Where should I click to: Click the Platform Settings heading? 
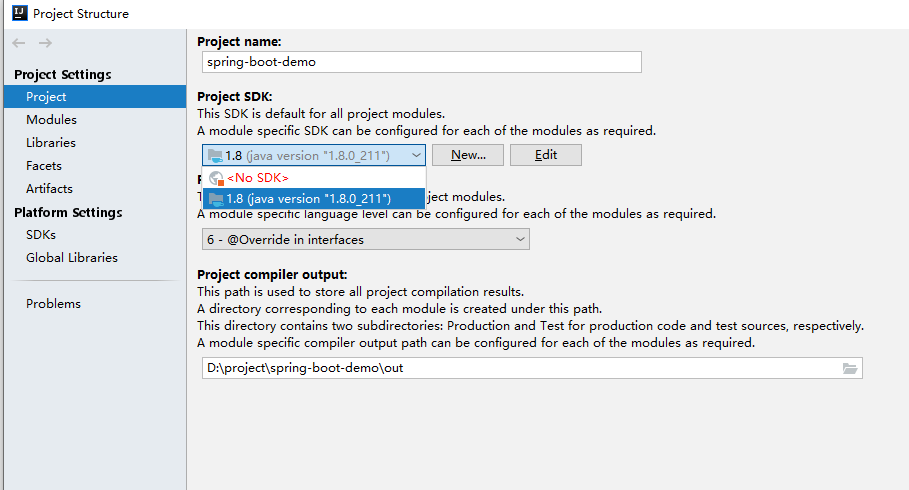(x=68, y=212)
